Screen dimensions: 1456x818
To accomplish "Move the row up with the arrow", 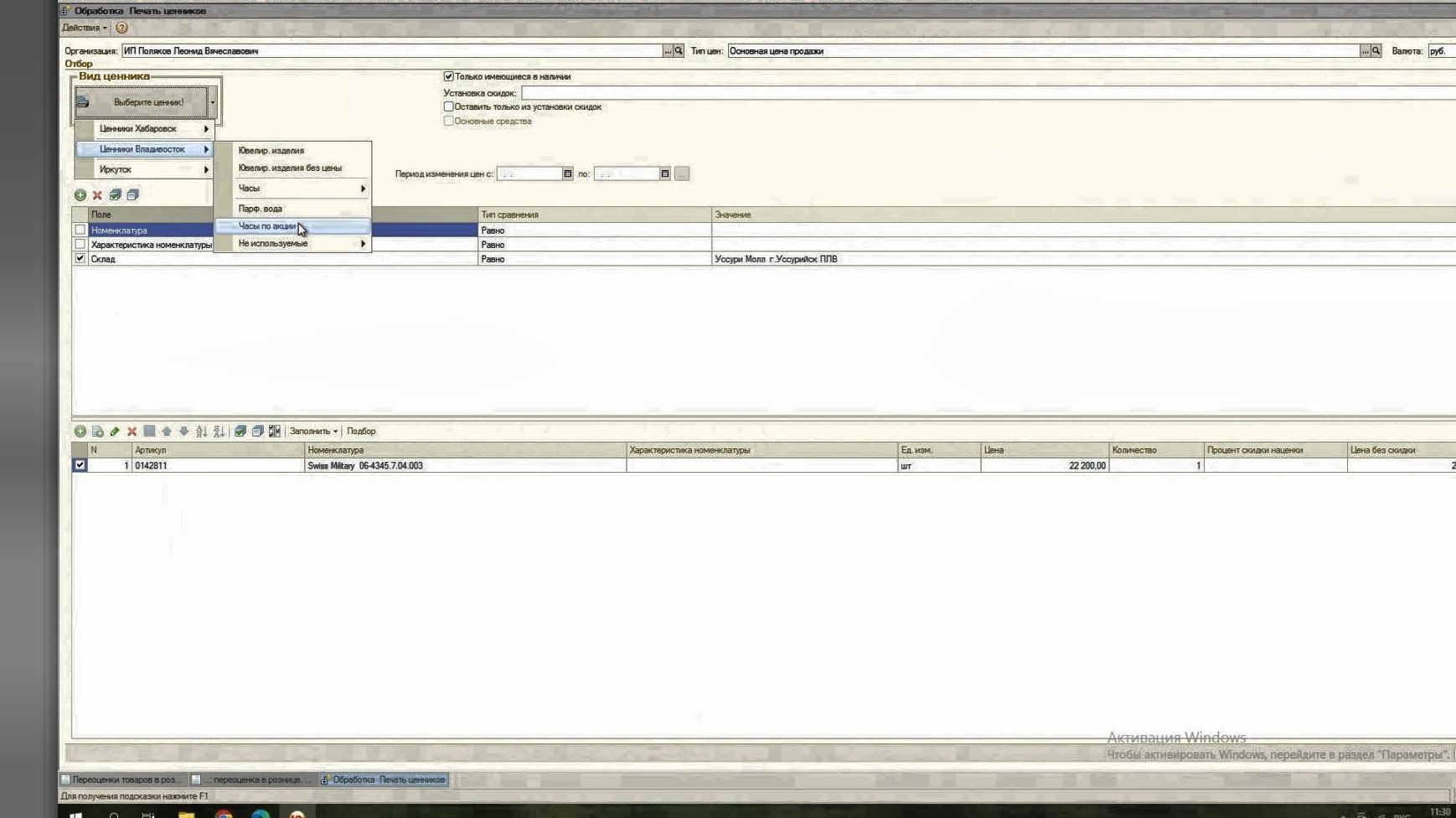I will pyautogui.click(x=167, y=432).
